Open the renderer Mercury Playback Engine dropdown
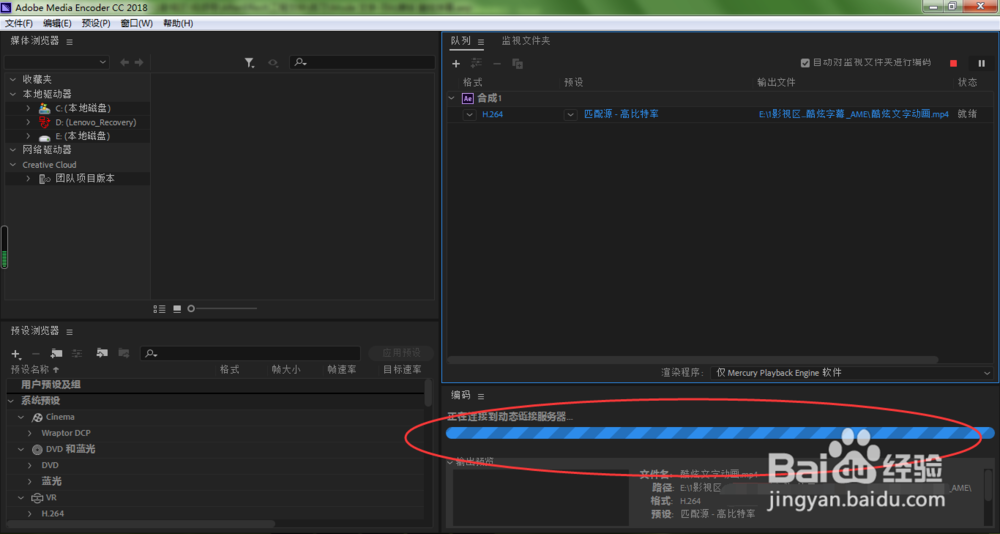The image size is (1000, 534). coord(851,373)
